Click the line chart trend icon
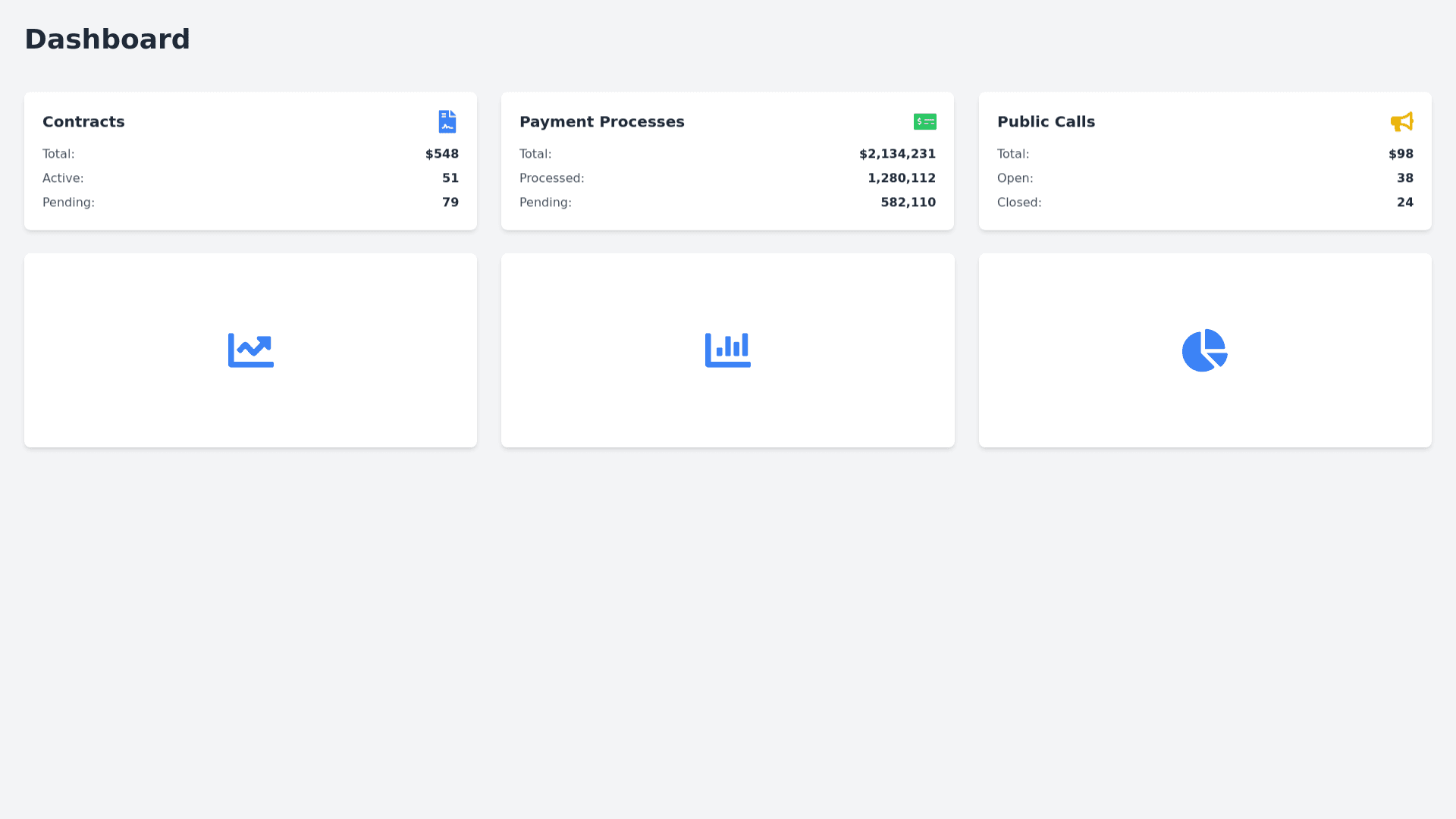Viewport: 1456px width, 819px height. point(251,350)
